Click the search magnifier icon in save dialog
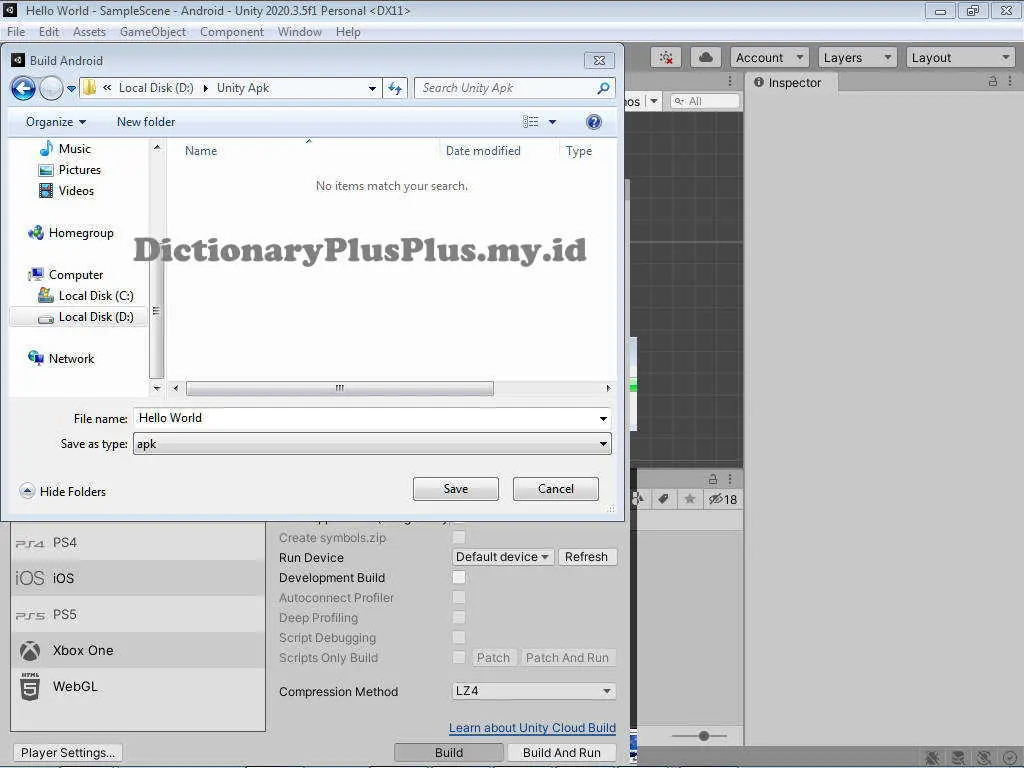Image resolution: width=1024 pixels, height=768 pixels. tap(603, 88)
